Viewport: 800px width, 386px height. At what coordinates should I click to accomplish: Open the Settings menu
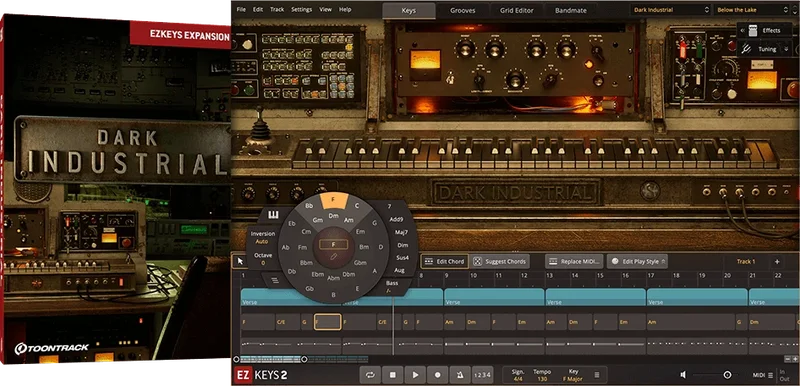click(302, 9)
